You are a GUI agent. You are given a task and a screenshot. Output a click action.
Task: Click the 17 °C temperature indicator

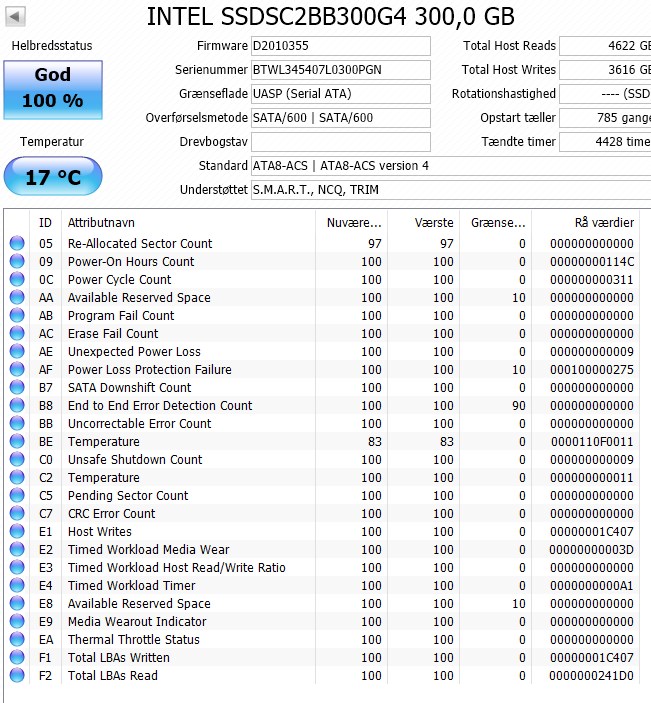pyautogui.click(x=53, y=176)
